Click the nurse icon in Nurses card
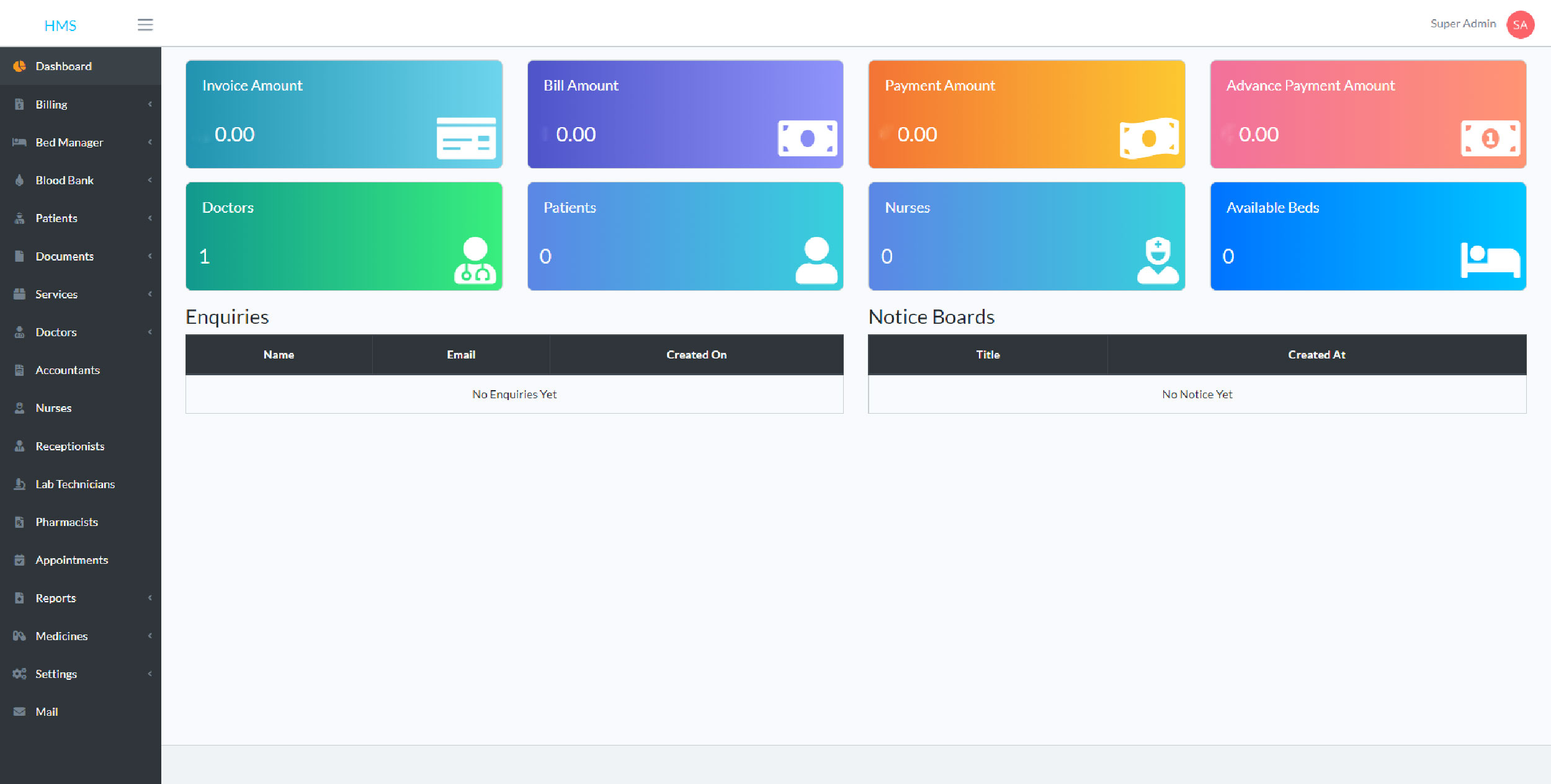 tap(1158, 261)
